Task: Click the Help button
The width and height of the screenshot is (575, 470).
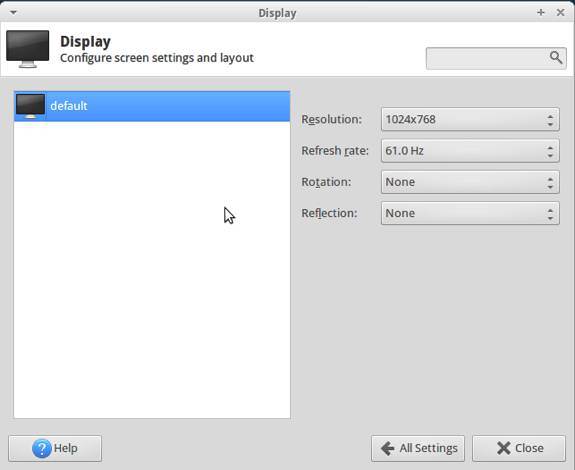Action: point(55,448)
